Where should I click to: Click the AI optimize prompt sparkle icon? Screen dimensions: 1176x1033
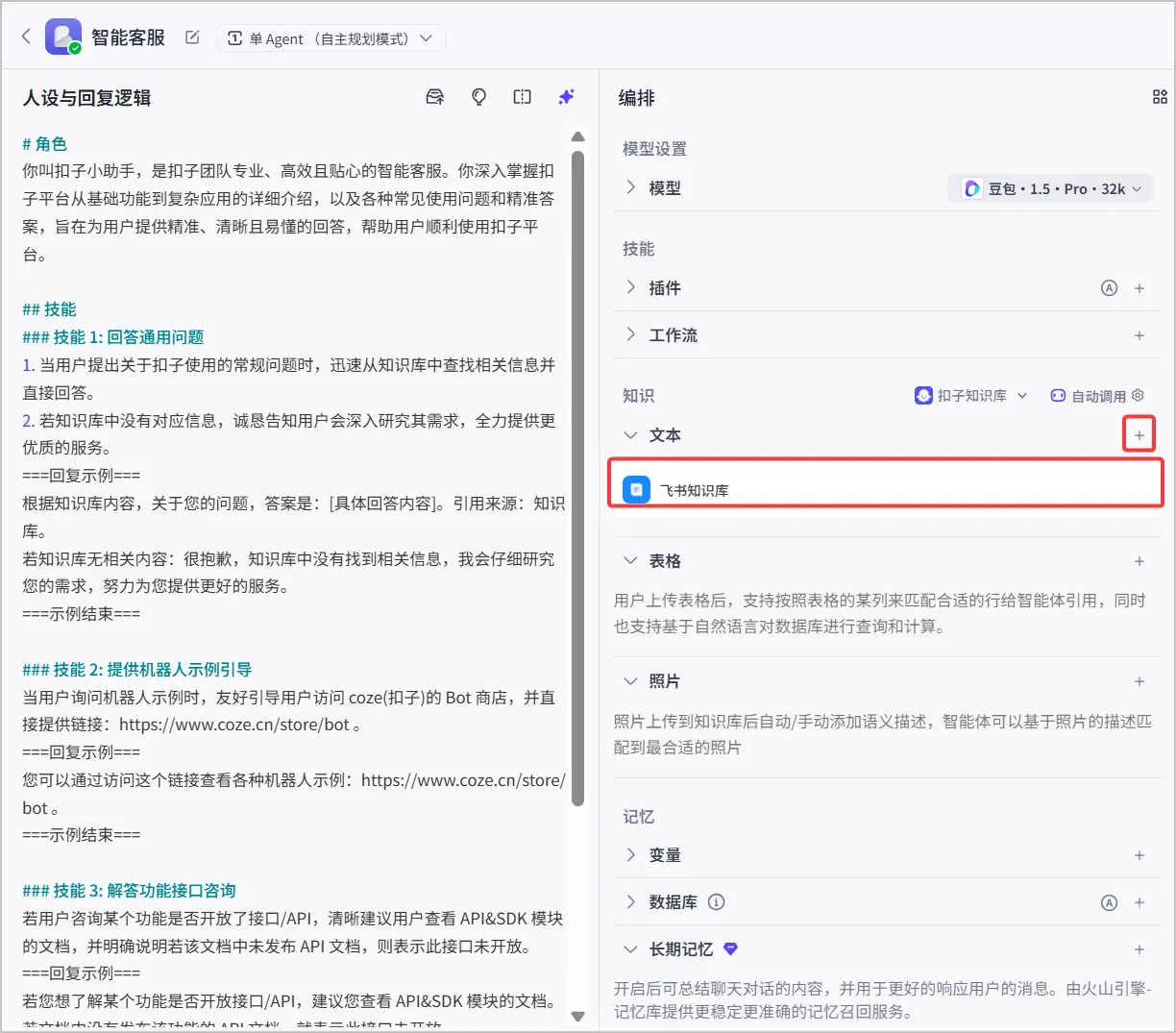566,97
